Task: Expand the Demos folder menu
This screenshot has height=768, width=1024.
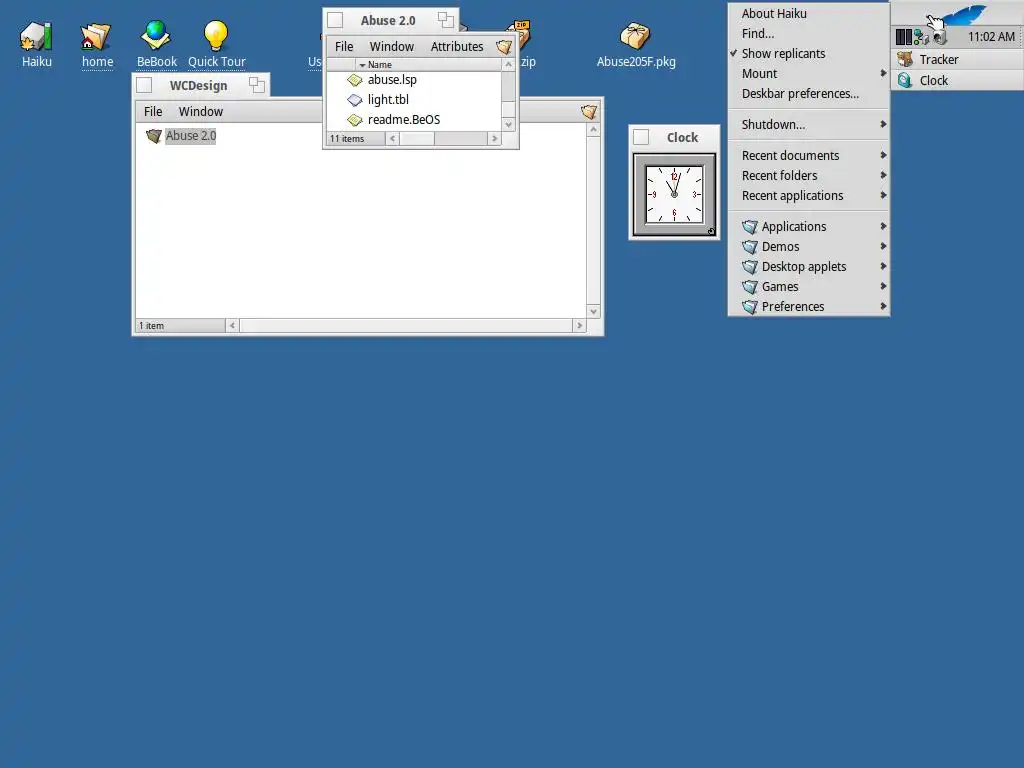Action: tap(808, 246)
